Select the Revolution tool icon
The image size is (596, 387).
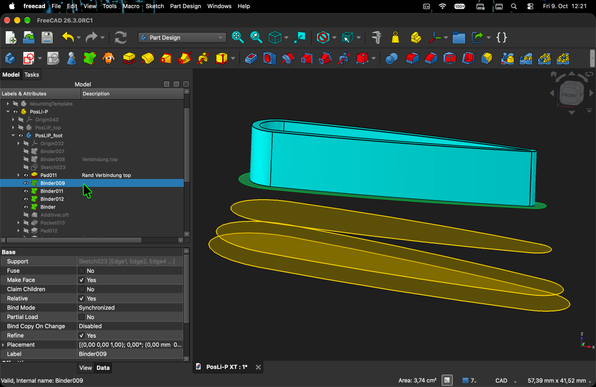(x=148, y=59)
